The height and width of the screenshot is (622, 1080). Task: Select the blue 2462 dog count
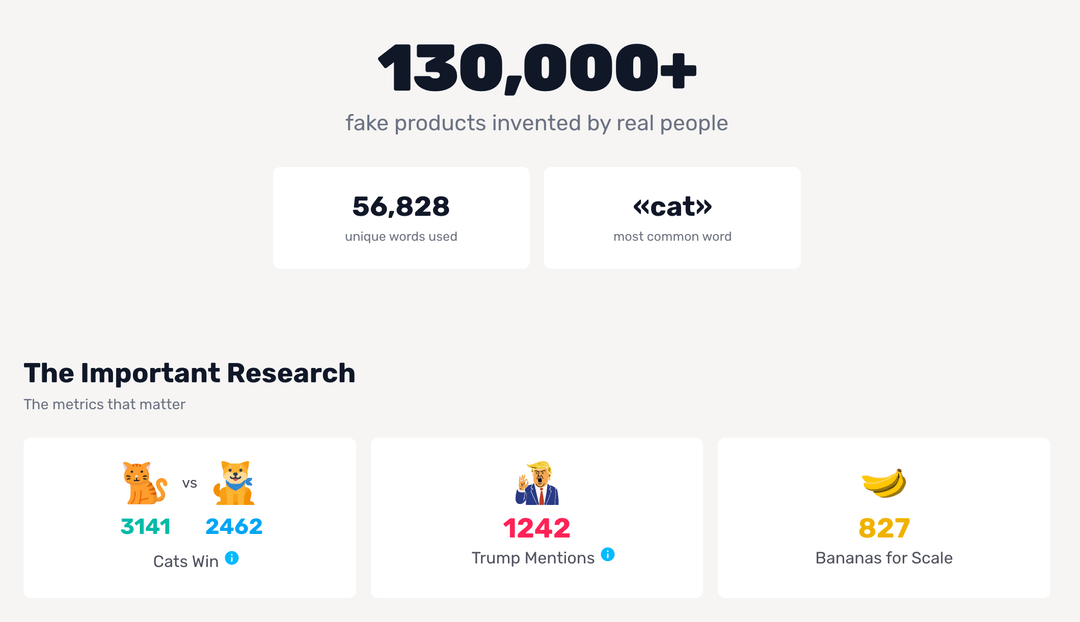pos(234,526)
